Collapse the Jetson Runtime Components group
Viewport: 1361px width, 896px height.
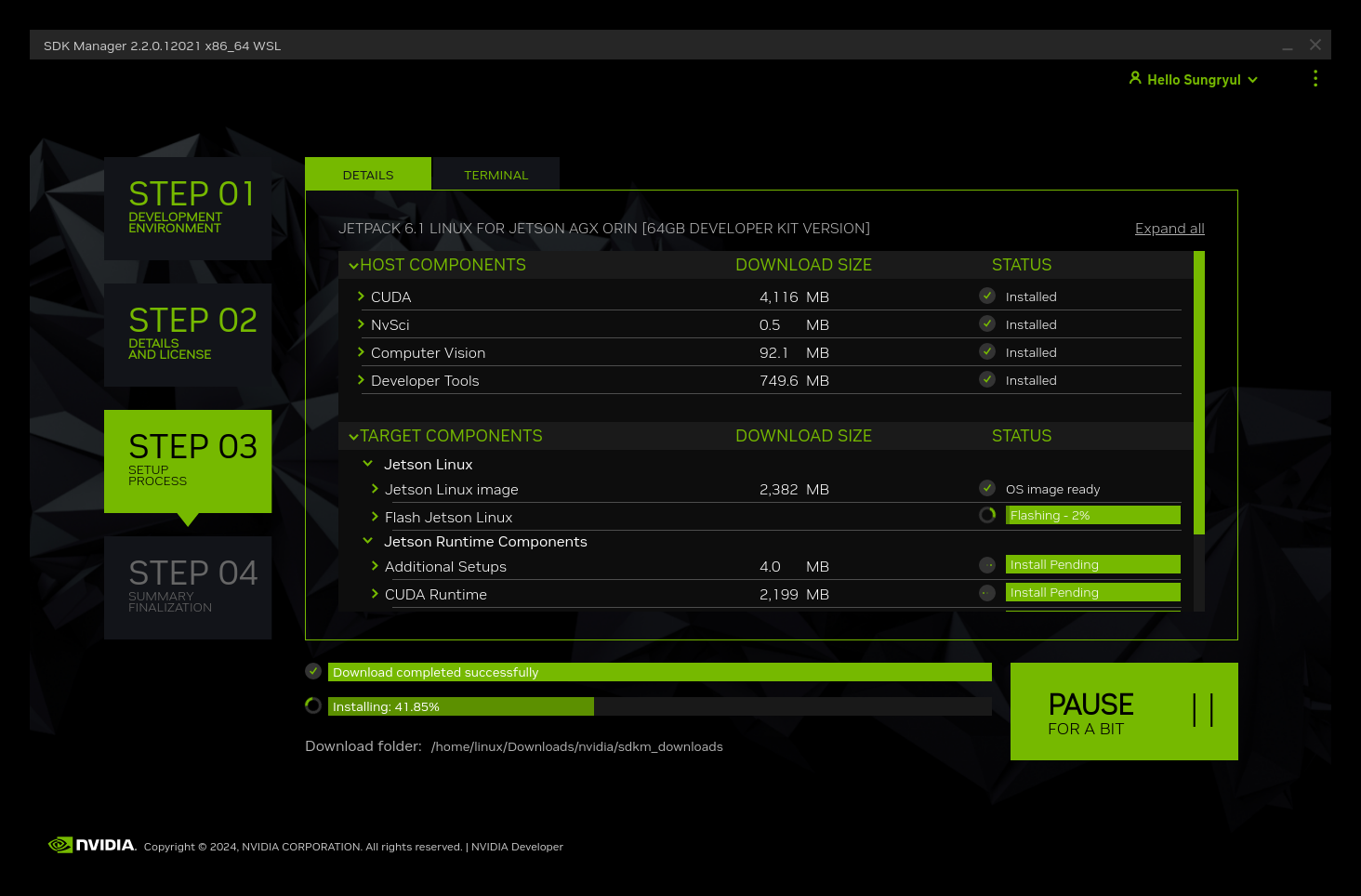click(367, 541)
